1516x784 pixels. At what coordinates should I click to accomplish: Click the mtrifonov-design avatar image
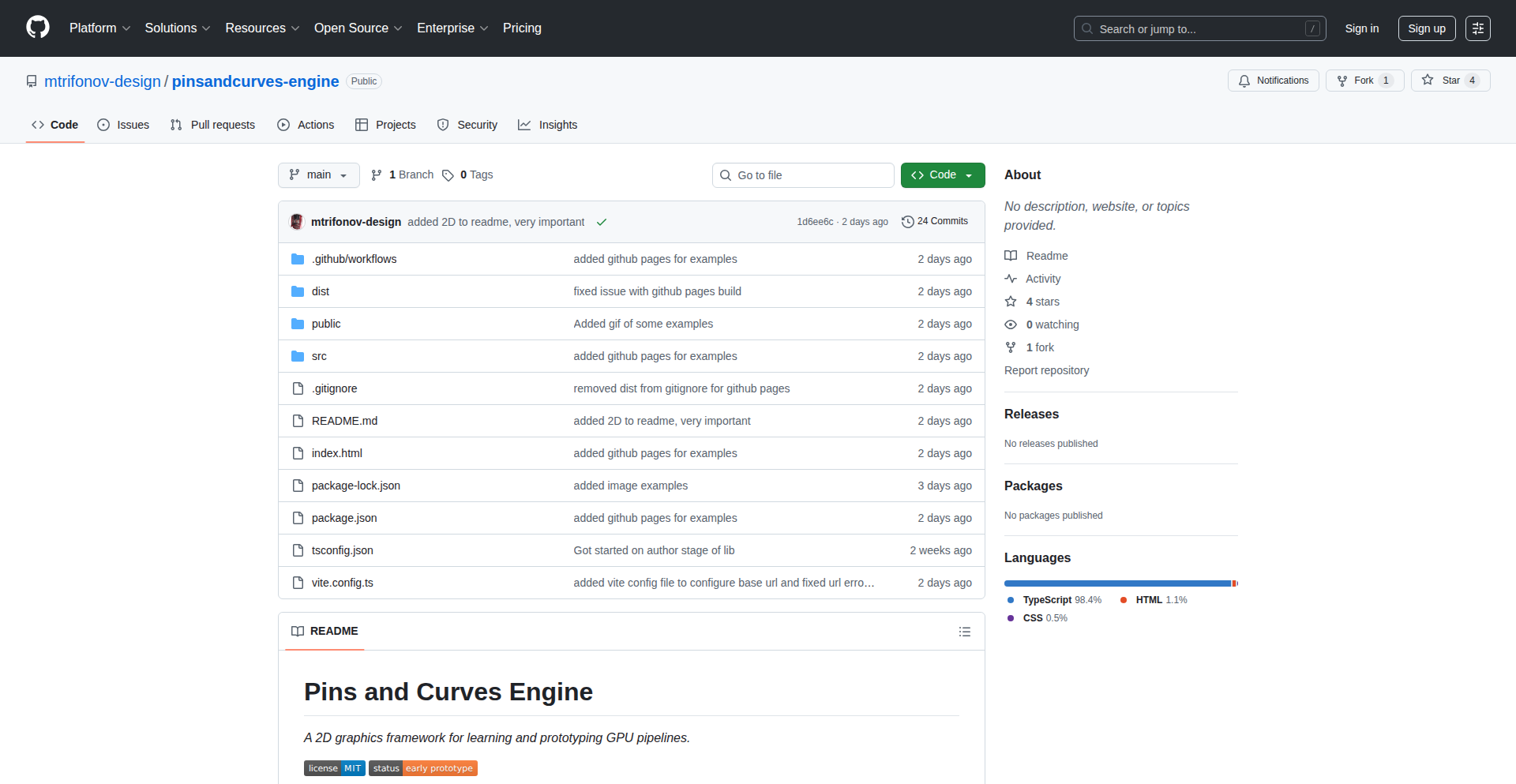(297, 222)
